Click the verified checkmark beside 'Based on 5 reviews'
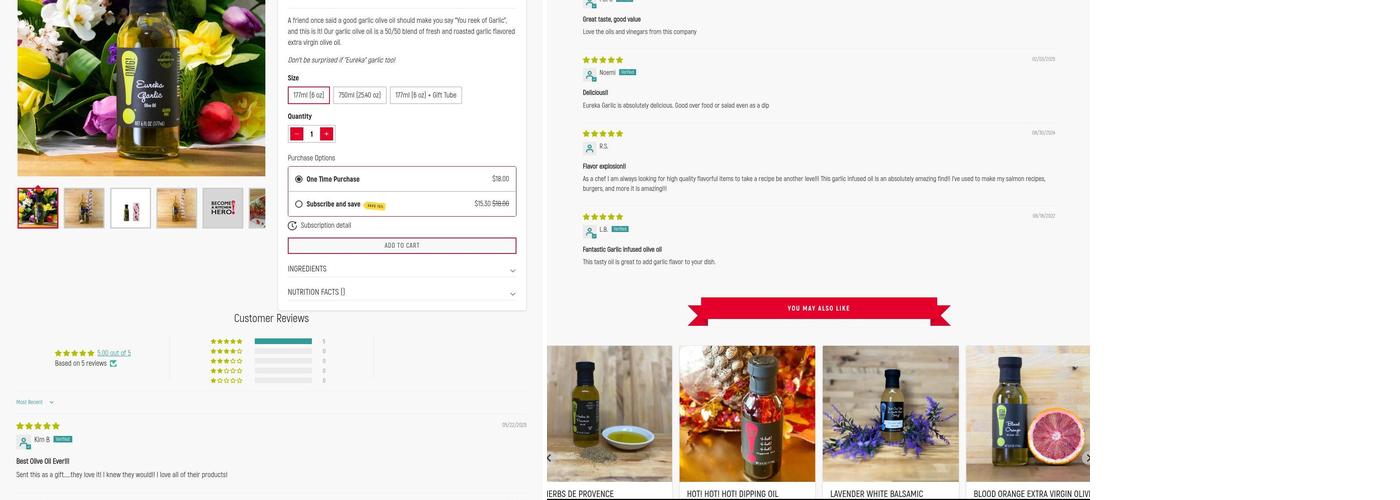This screenshot has height=500, width=1400. 113,363
